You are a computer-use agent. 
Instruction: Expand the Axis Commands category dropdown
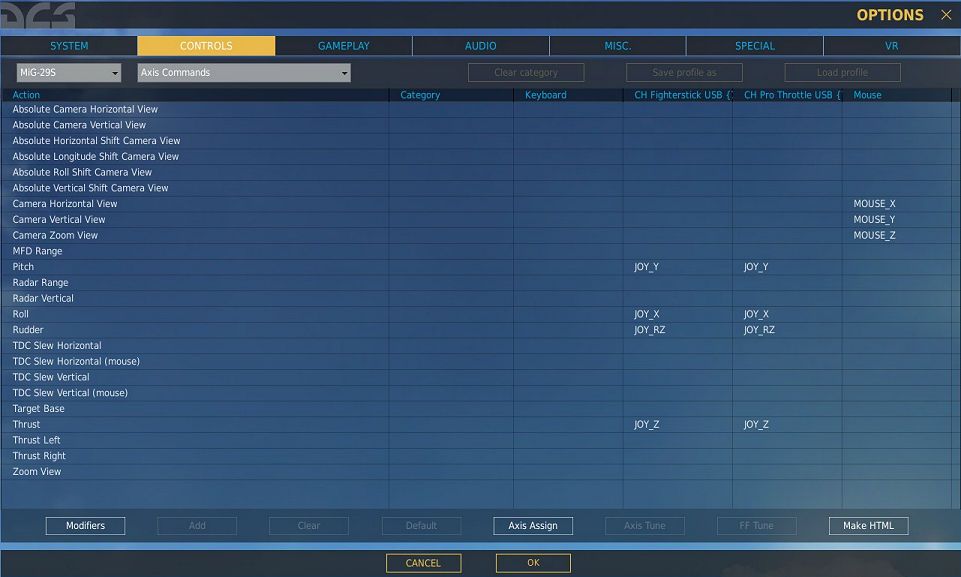coord(244,73)
